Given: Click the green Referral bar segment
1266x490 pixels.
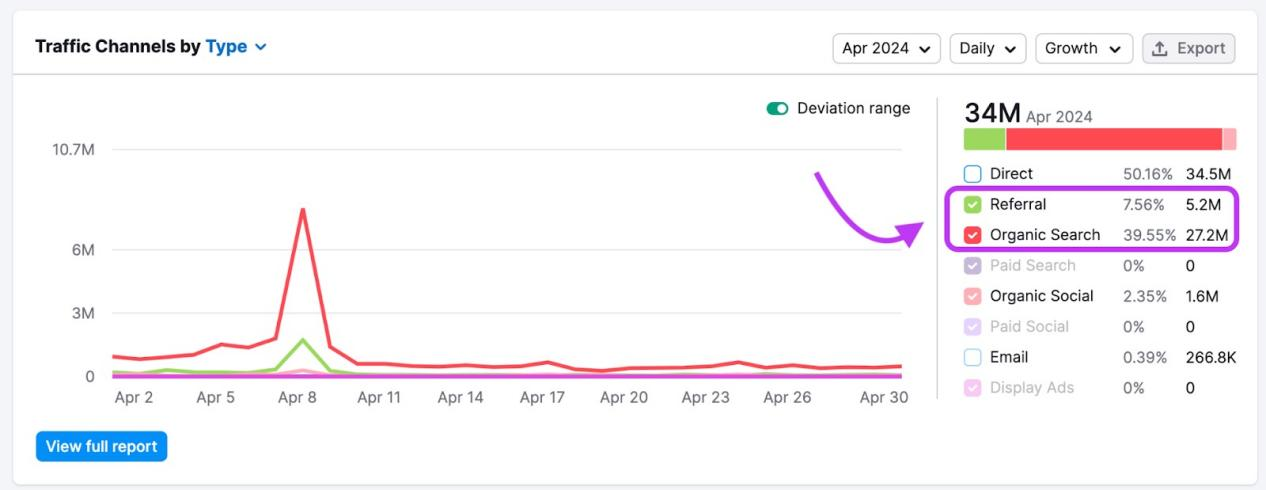Looking at the screenshot, I should pos(985,139).
